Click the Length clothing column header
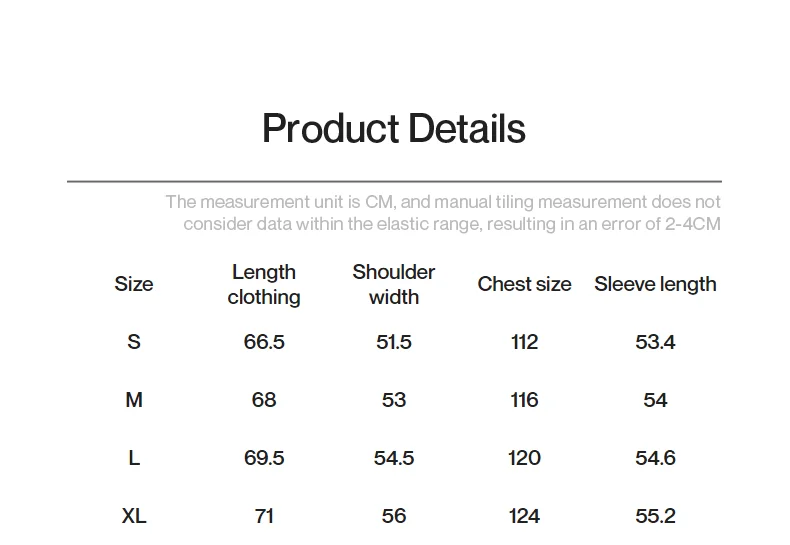Viewport: 790px width, 545px height. 264,284
